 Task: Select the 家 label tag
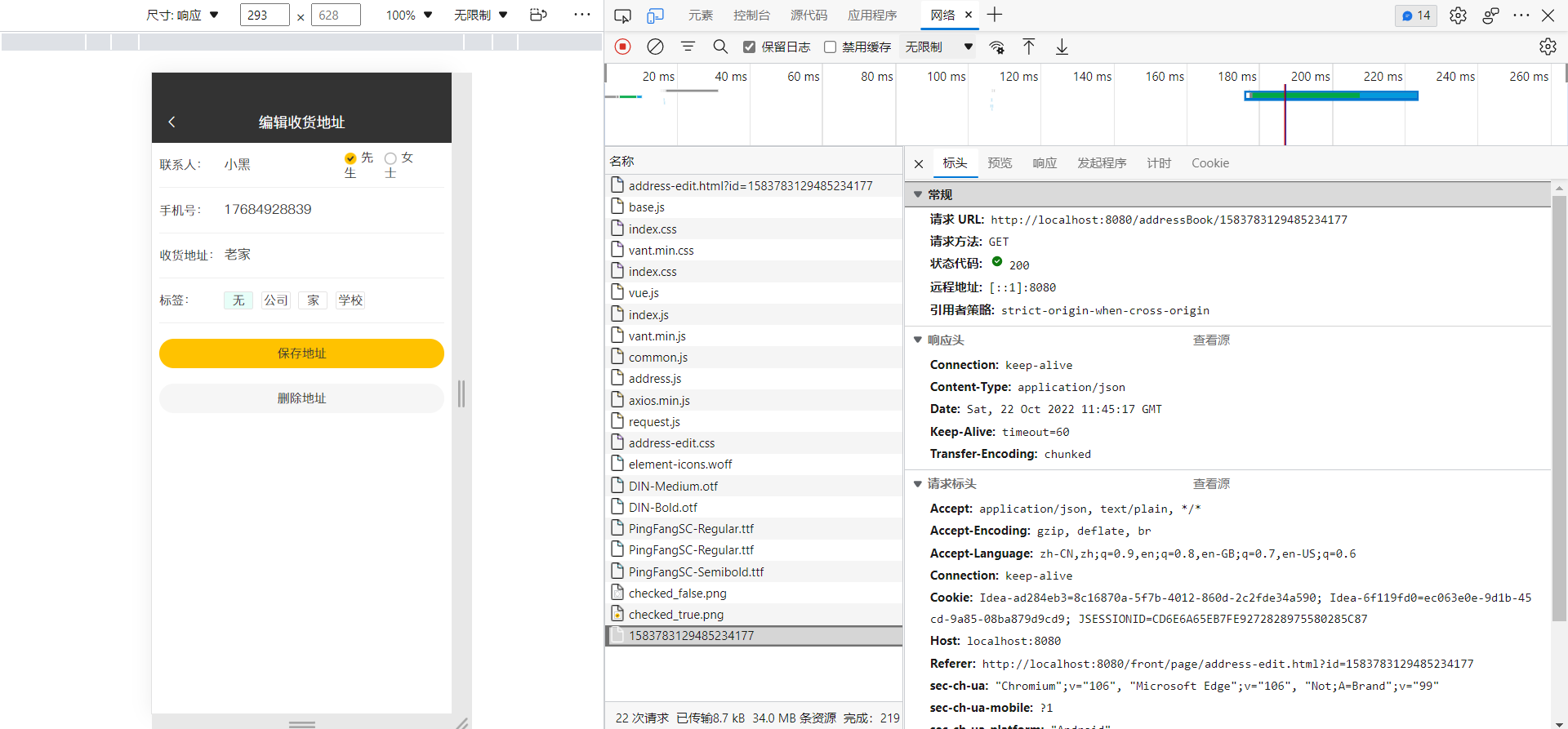[x=313, y=300]
